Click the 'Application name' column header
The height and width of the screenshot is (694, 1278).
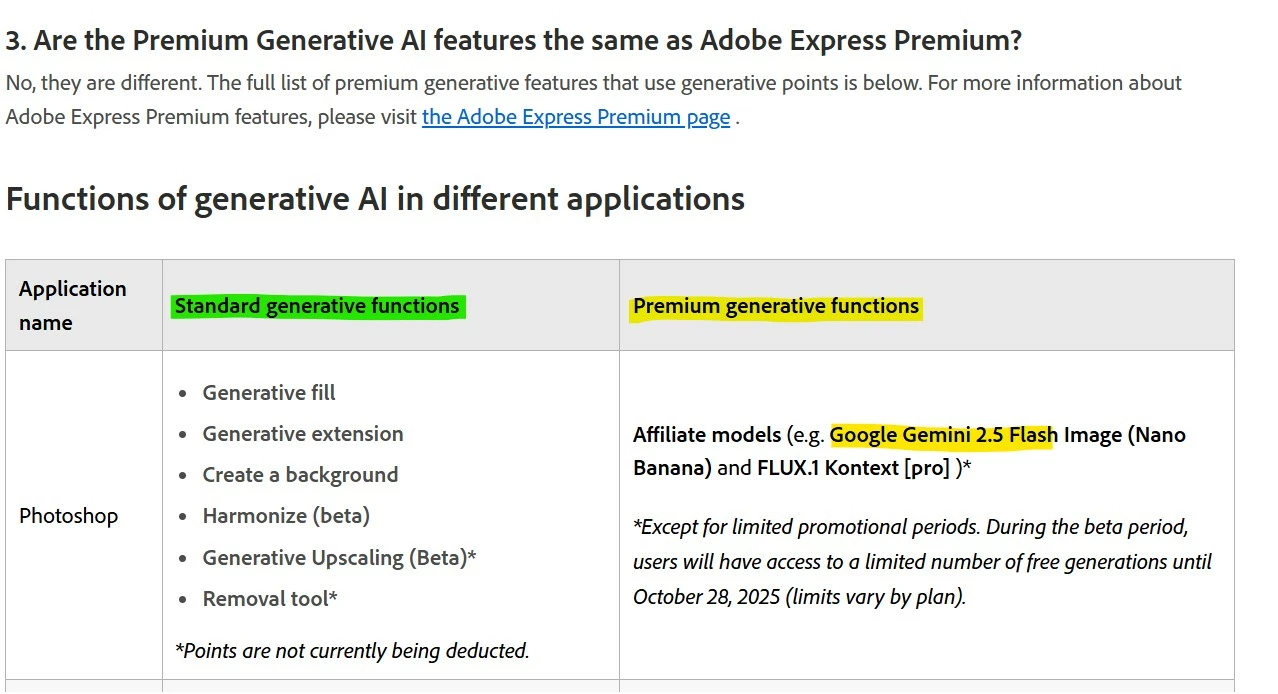click(73, 305)
